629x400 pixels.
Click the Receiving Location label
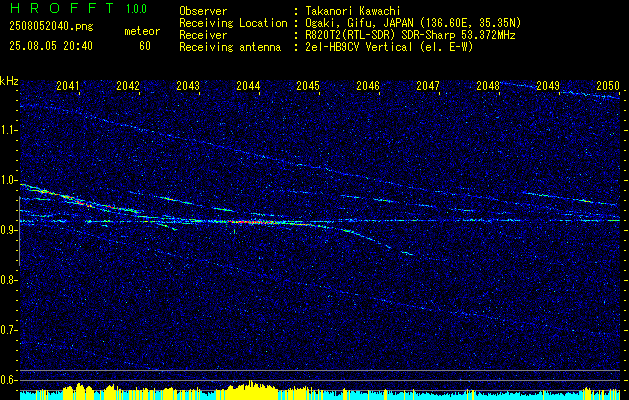tap(233, 23)
